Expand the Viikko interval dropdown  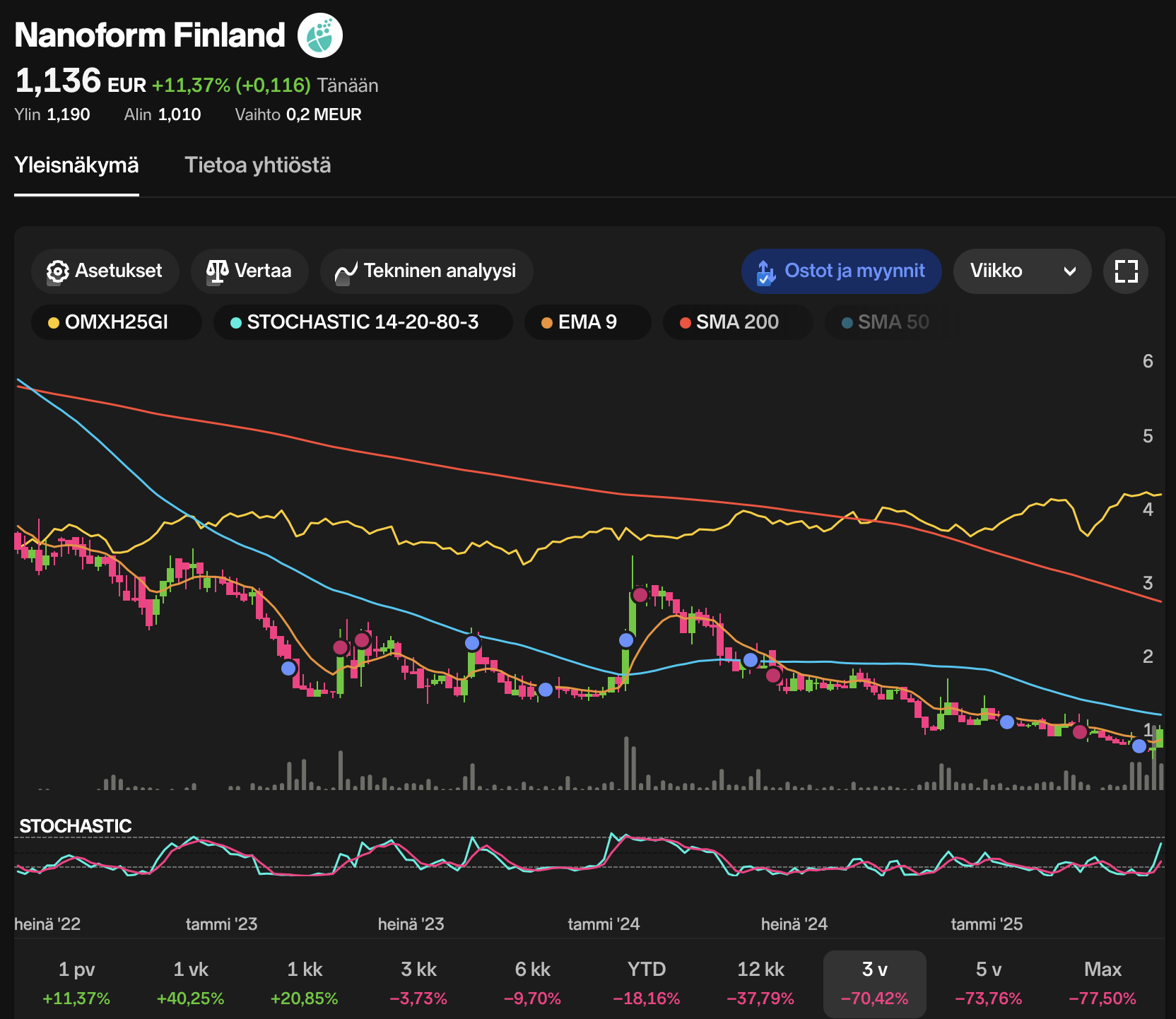[x=1023, y=271]
